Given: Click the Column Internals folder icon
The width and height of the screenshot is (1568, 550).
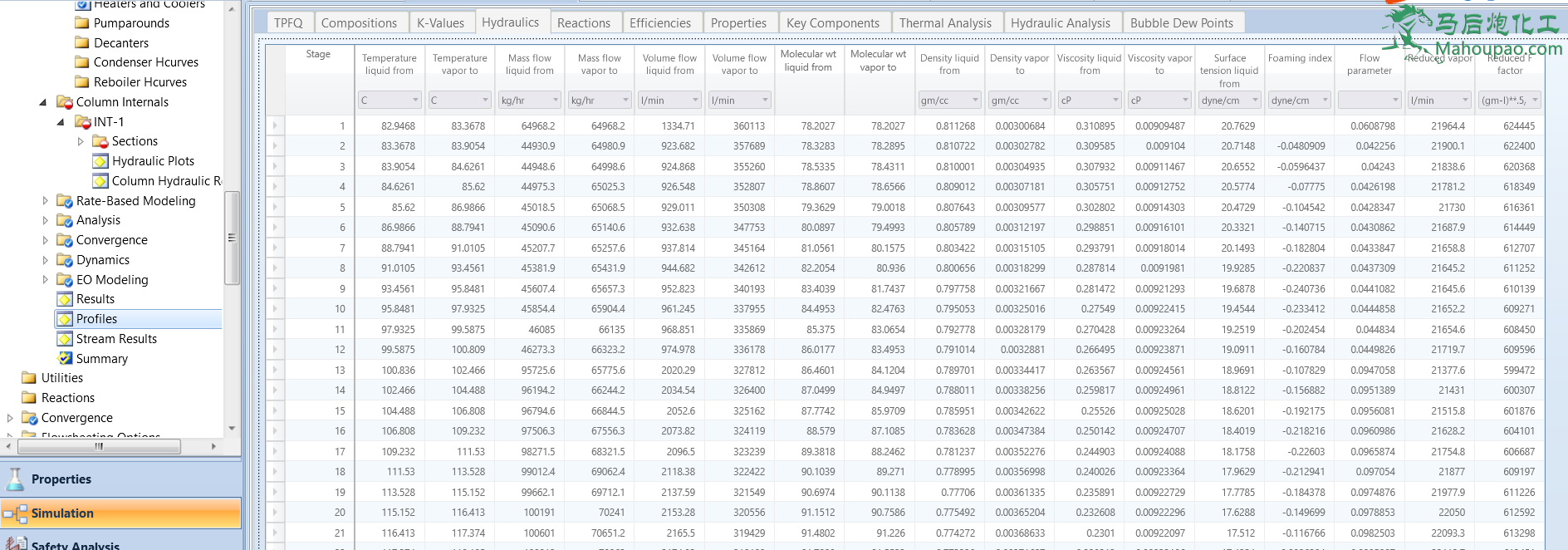Looking at the screenshot, I should click(x=65, y=102).
